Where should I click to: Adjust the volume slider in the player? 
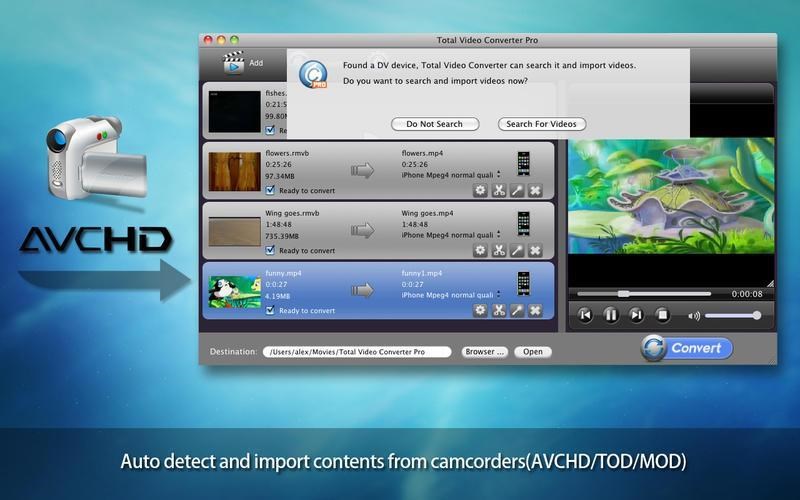[x=733, y=316]
